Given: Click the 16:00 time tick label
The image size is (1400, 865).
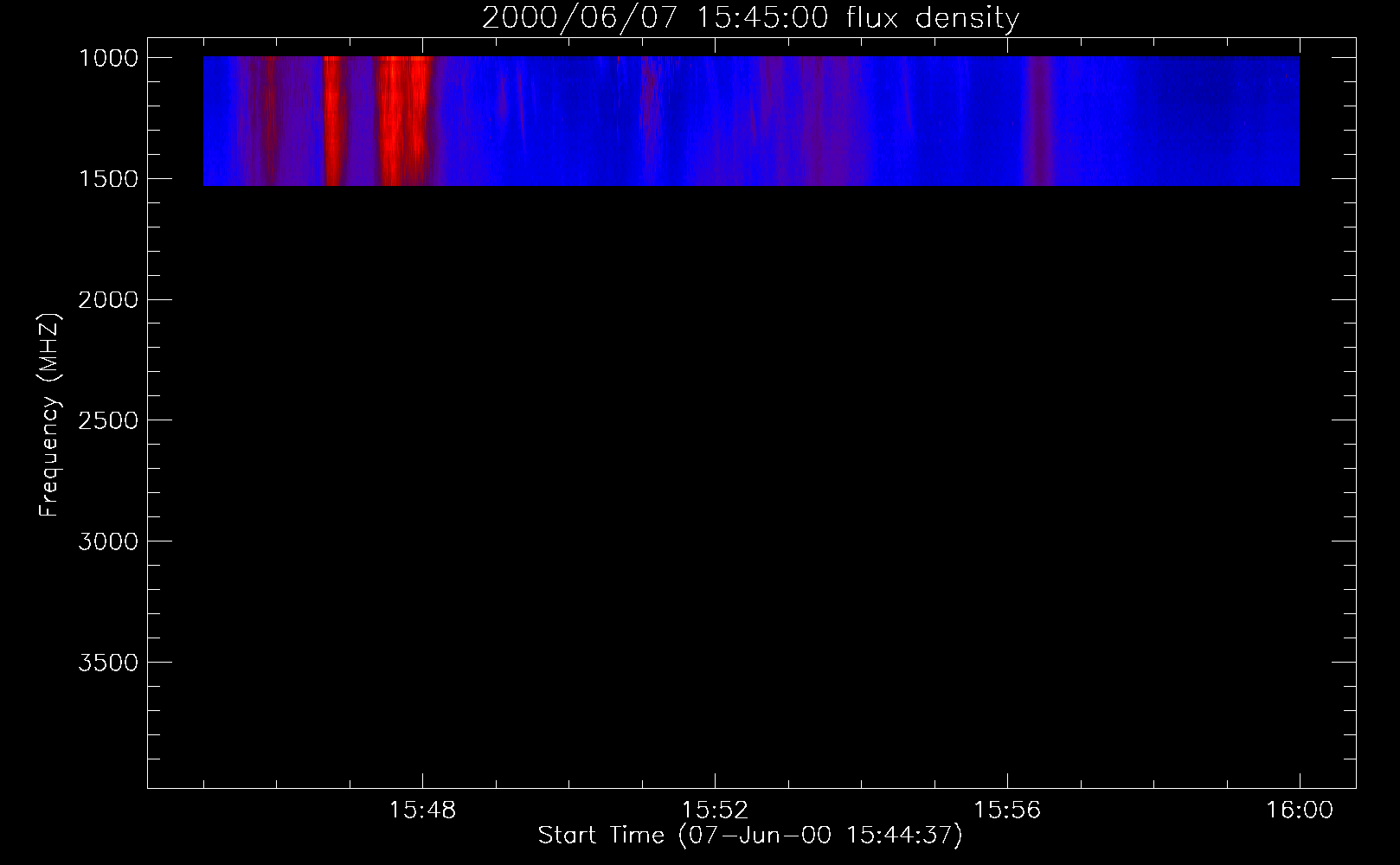Looking at the screenshot, I should [1300, 811].
